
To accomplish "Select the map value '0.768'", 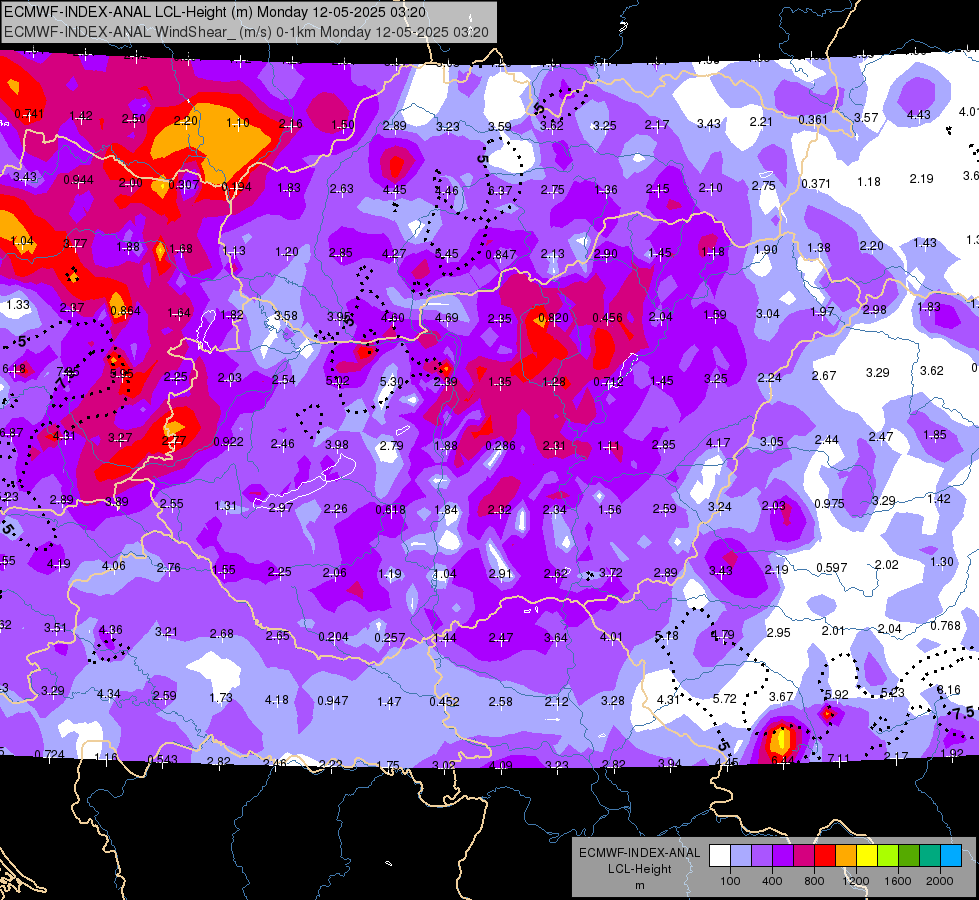I will [945, 626].
